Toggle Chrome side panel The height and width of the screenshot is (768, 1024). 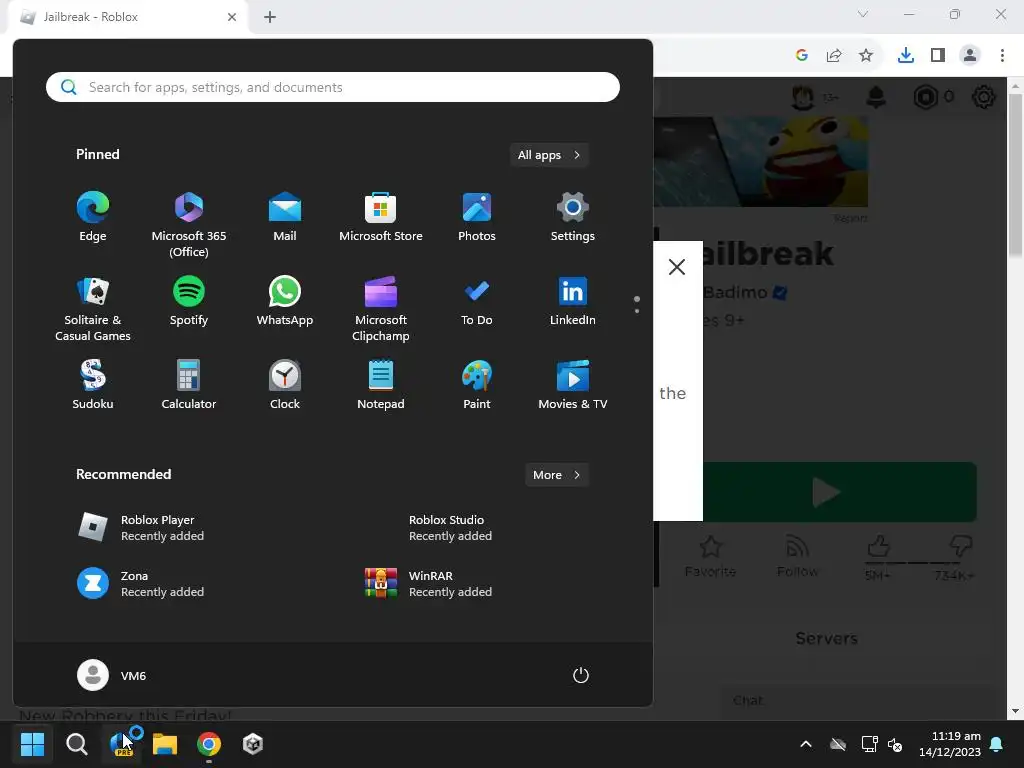point(938,56)
